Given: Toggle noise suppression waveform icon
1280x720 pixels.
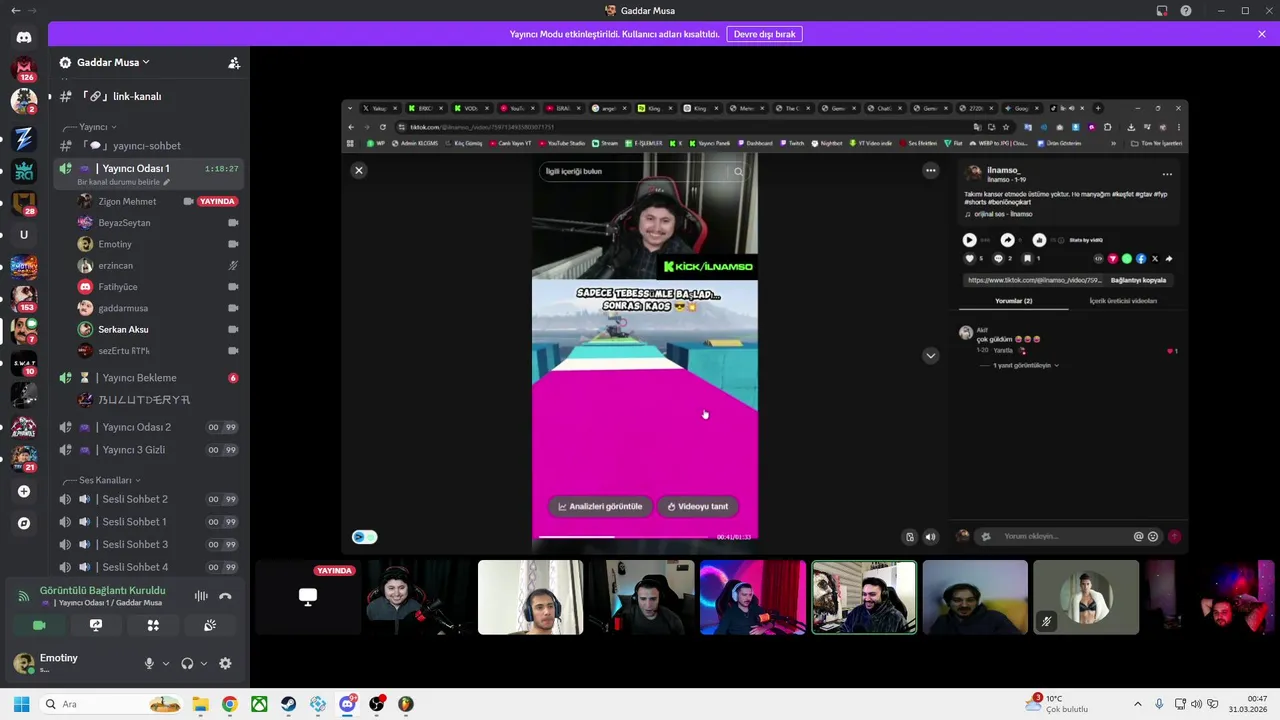Looking at the screenshot, I should click(x=201, y=596).
